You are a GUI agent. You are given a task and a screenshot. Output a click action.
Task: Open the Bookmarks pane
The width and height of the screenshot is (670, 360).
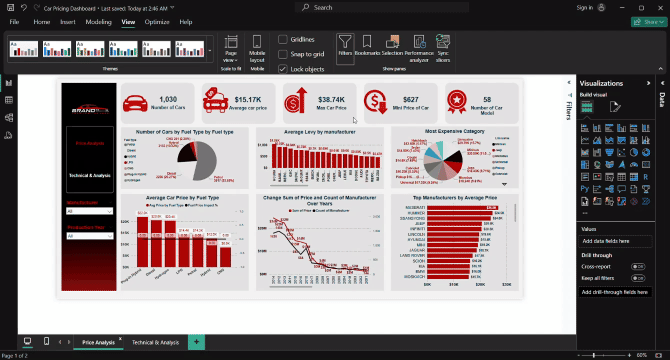click(x=367, y=46)
